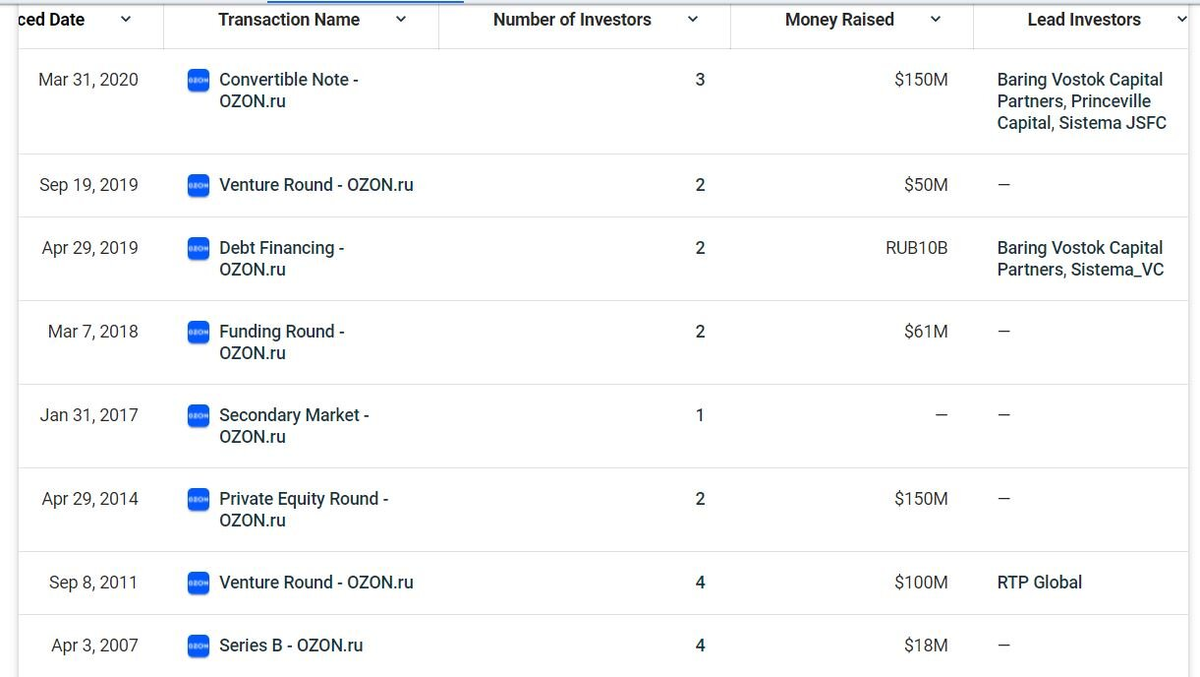The width and height of the screenshot is (1200, 677).
Task: Select the Sep 8, 2011 date cell
Action: (x=94, y=582)
